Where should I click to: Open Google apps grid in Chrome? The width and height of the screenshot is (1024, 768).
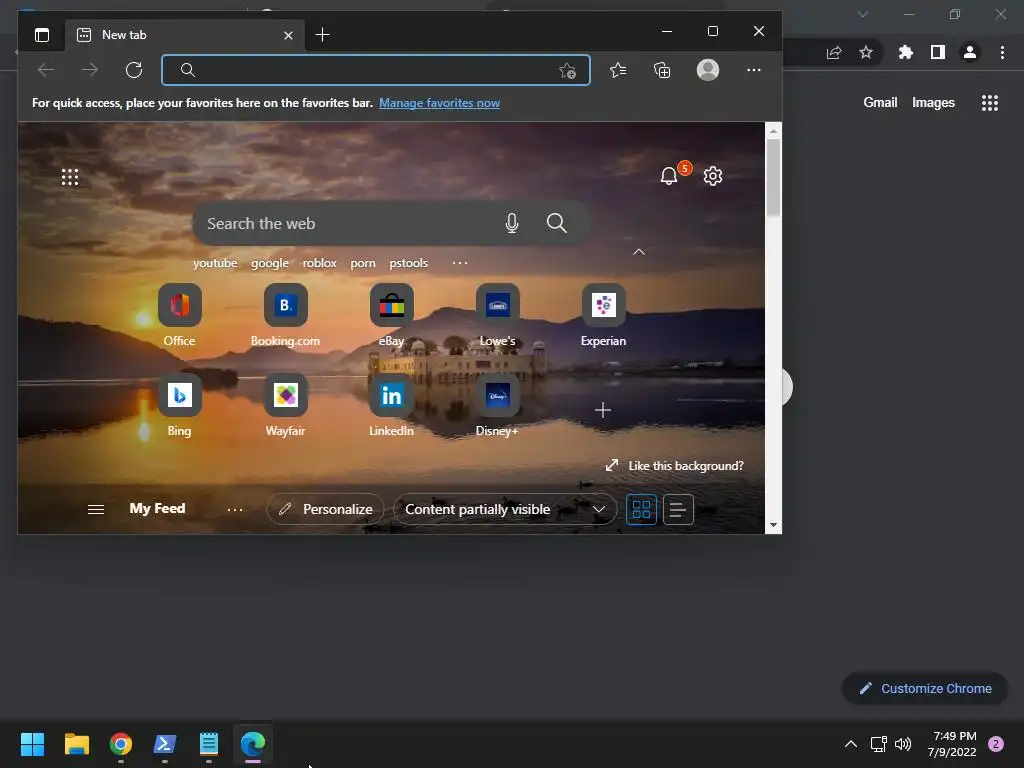coord(990,103)
